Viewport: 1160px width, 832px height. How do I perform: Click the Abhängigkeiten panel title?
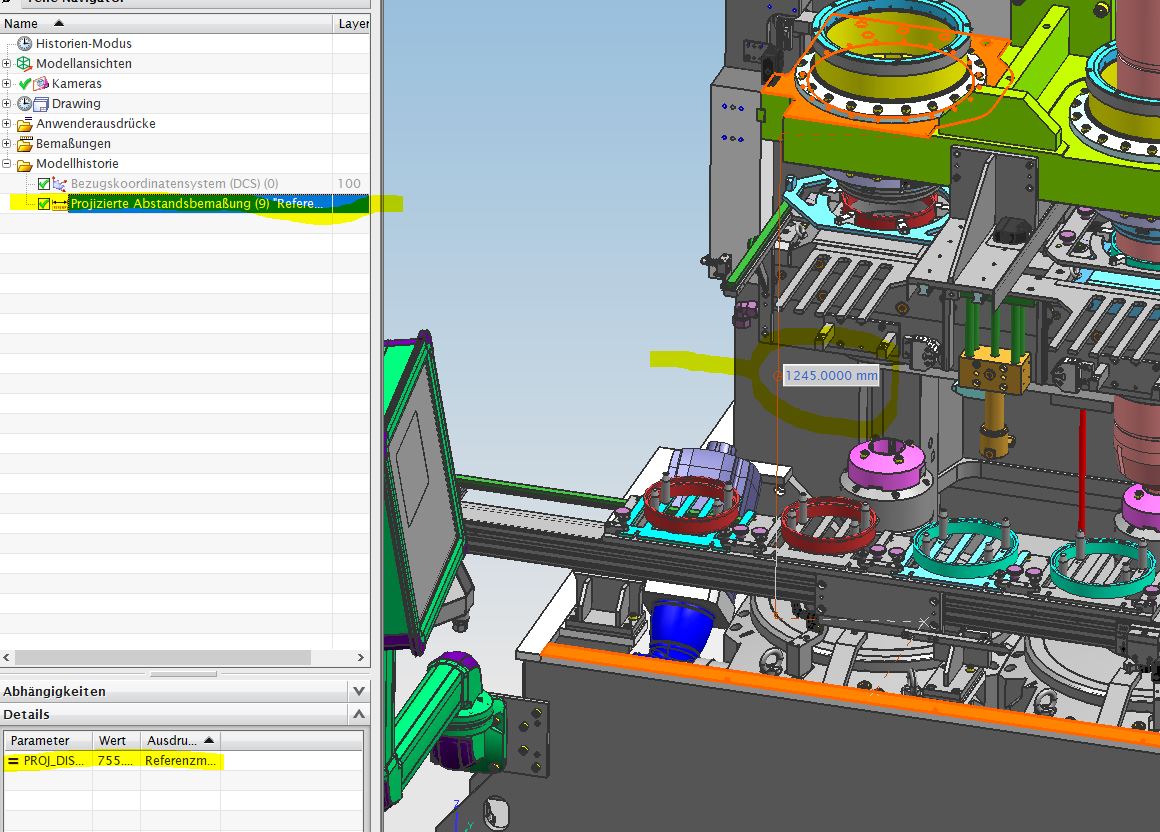(x=55, y=691)
